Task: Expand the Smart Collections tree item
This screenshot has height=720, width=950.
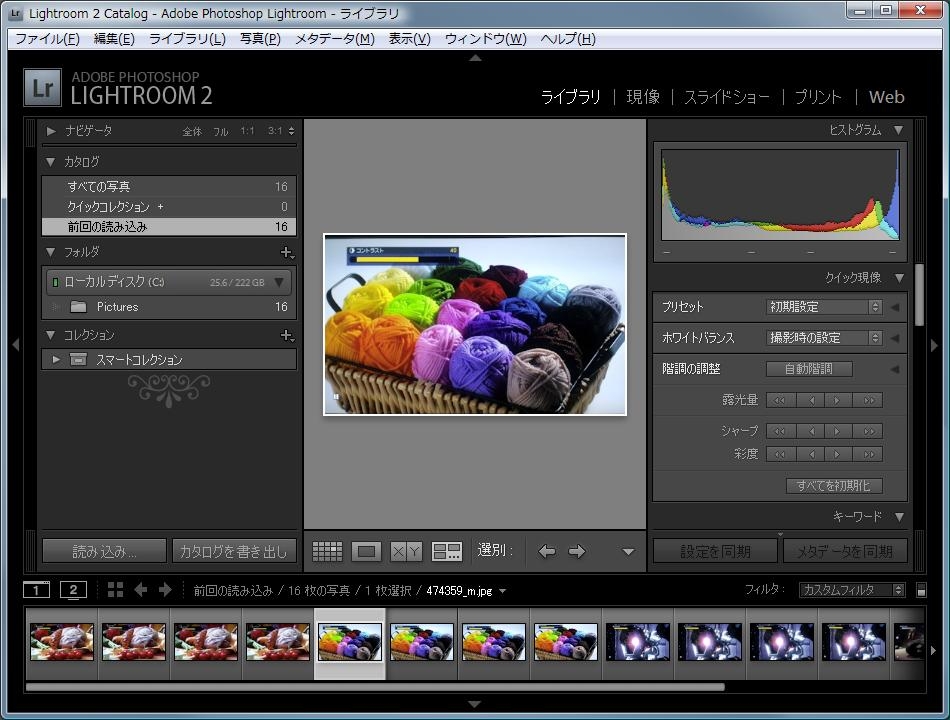Action: pos(56,360)
